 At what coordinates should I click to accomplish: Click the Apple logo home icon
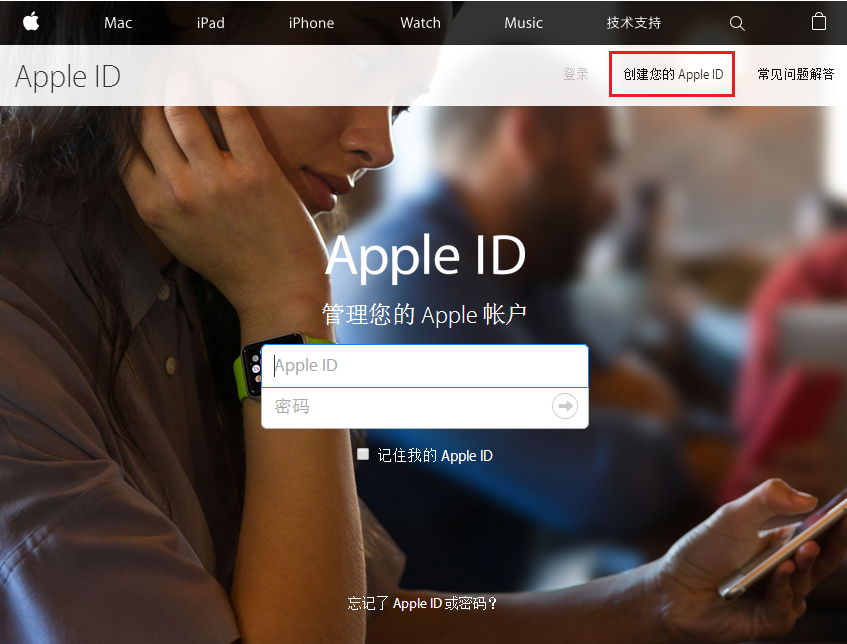pos(31,22)
